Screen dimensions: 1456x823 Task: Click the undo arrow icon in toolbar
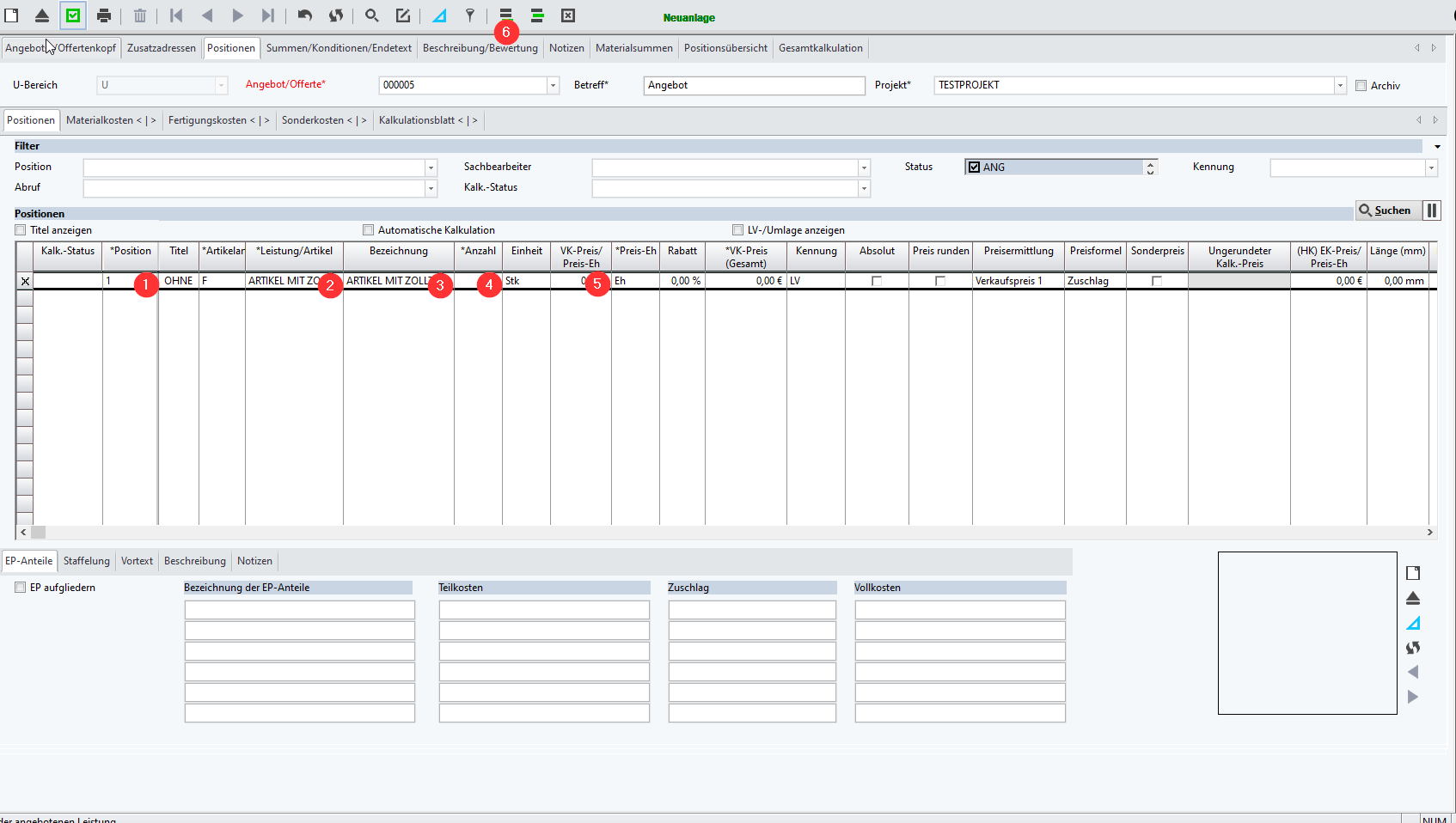(304, 15)
